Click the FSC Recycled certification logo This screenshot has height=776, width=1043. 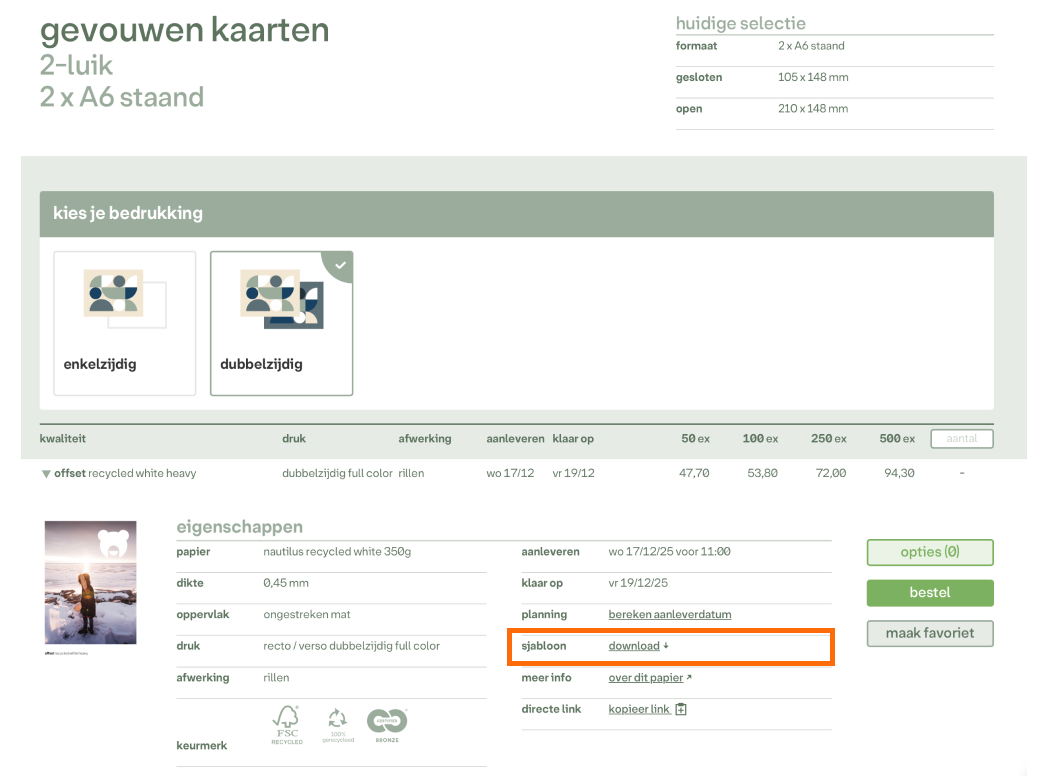pyautogui.click(x=287, y=724)
